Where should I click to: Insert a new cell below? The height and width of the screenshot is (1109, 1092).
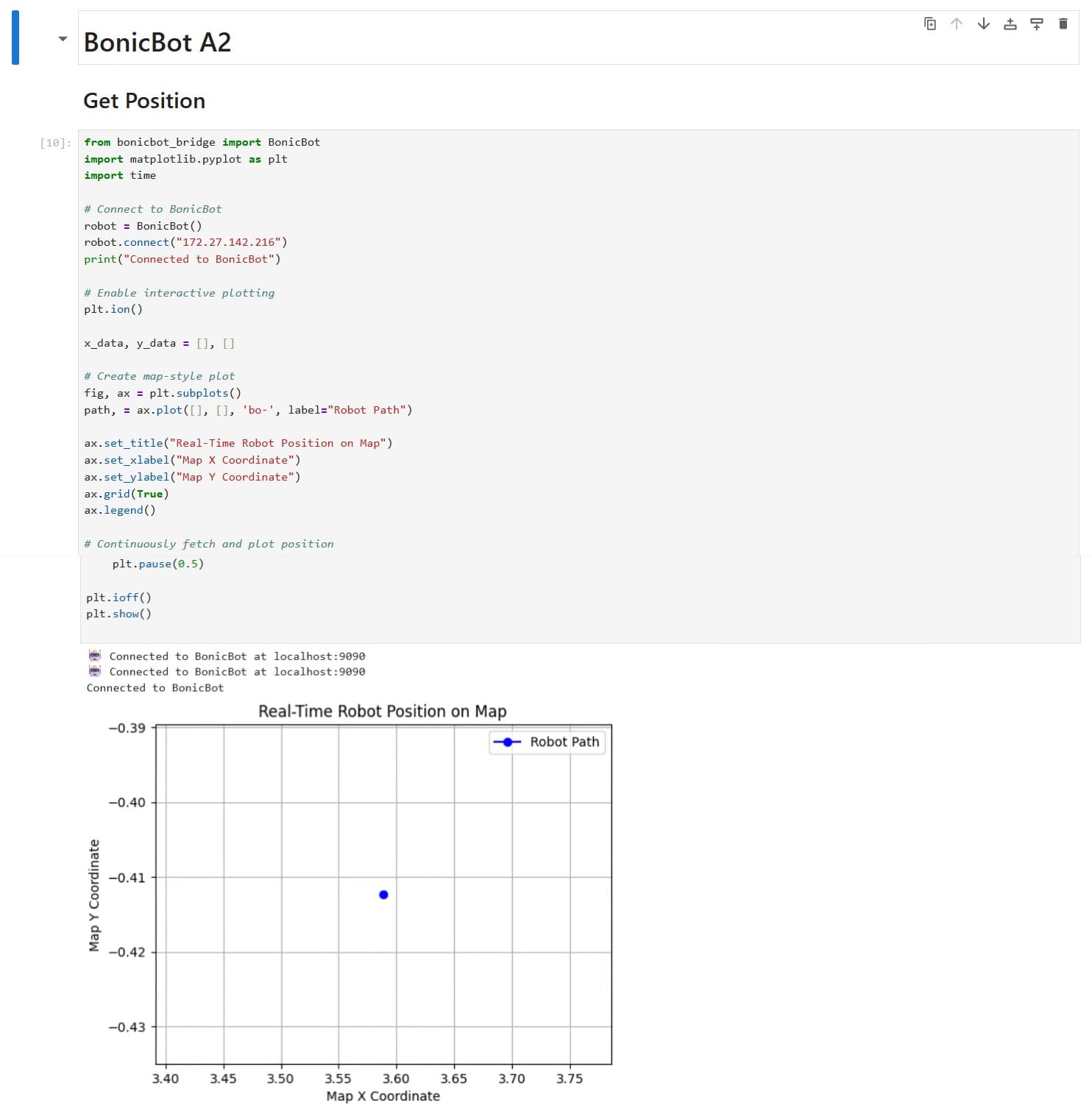(x=1035, y=24)
